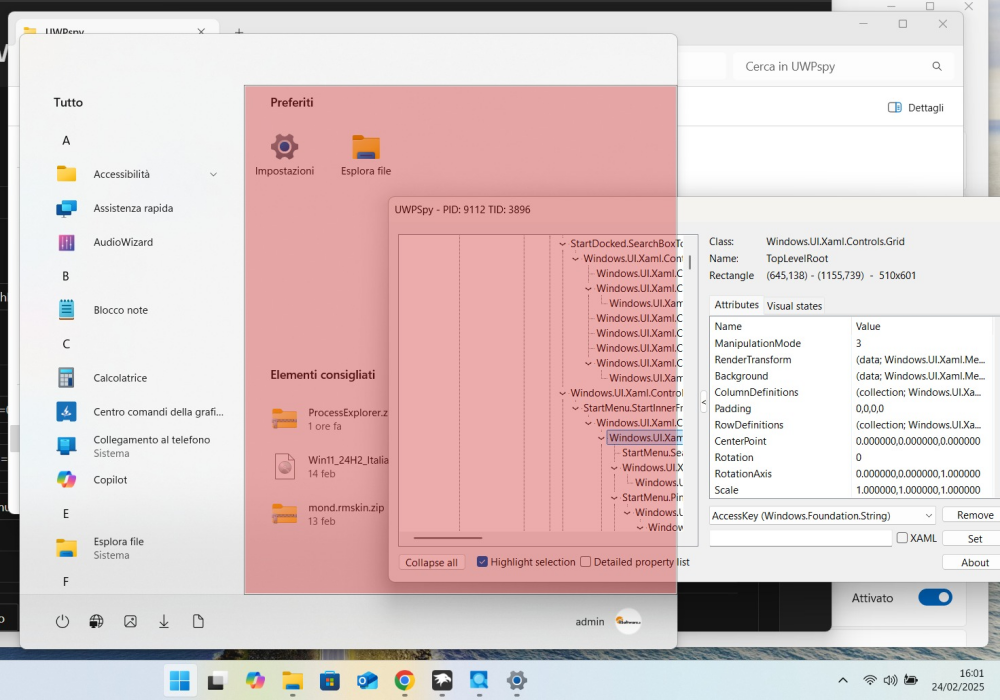Collapse the Windows.UI.Xaml.Control tree node
The height and width of the screenshot is (700, 1000).
[x=562, y=393]
